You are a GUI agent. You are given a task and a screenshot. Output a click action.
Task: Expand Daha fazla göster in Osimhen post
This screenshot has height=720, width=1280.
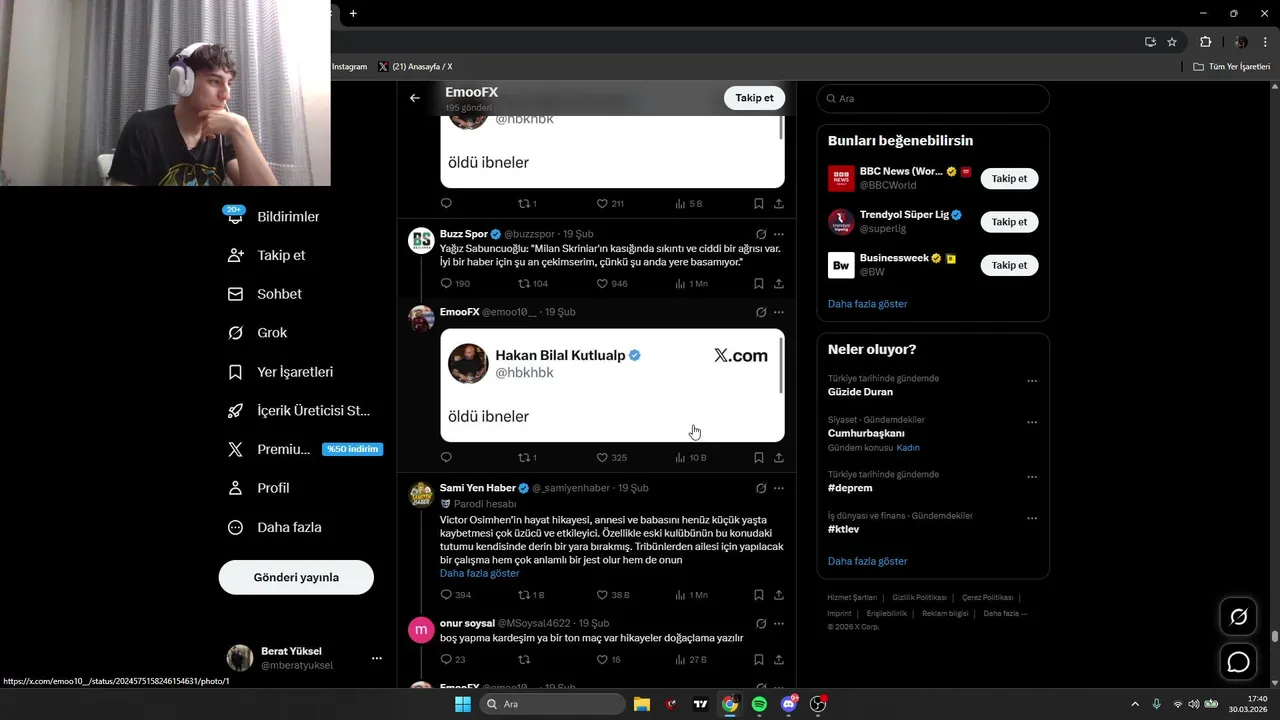(479, 574)
